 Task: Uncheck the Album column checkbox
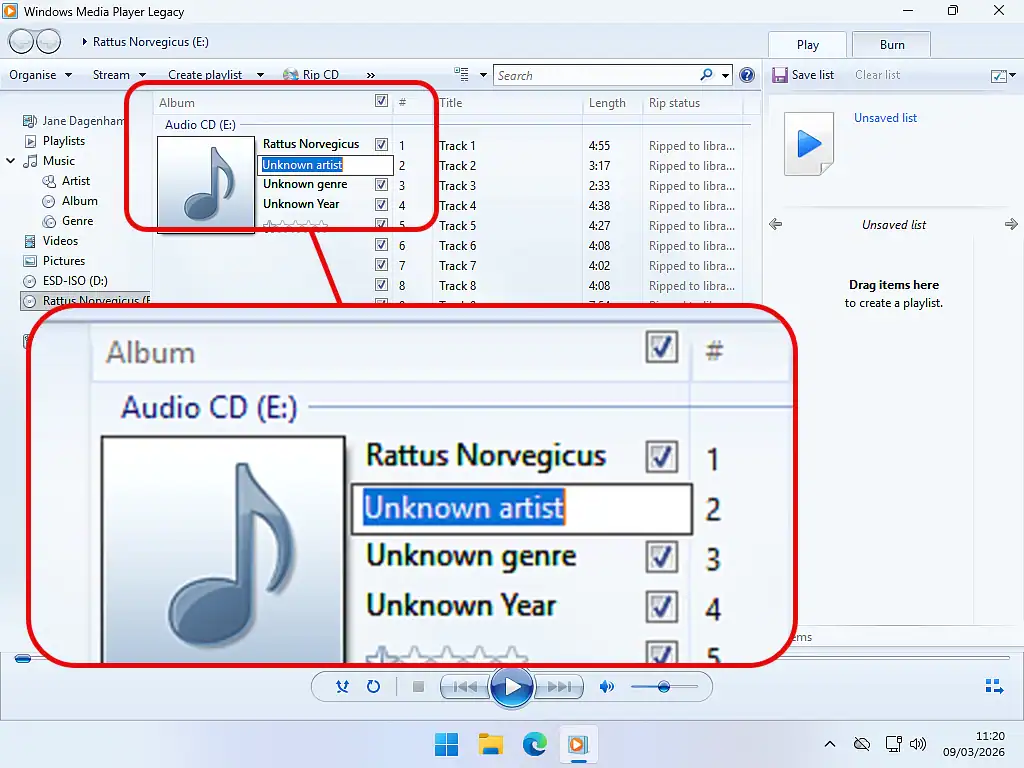pos(381,101)
